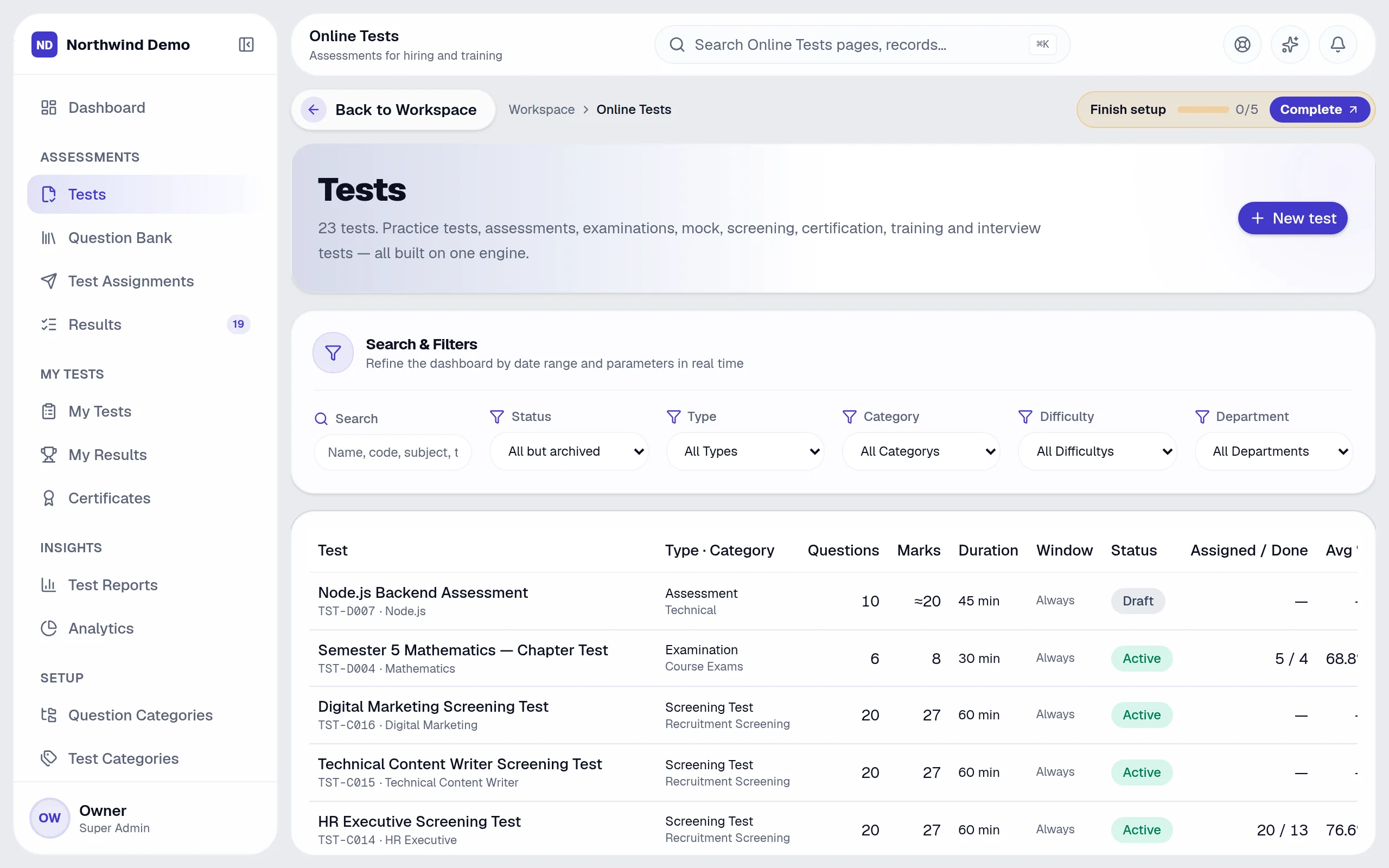Viewport: 1389px width, 868px height.
Task: Click the back arrow icon
Action: tap(314, 110)
